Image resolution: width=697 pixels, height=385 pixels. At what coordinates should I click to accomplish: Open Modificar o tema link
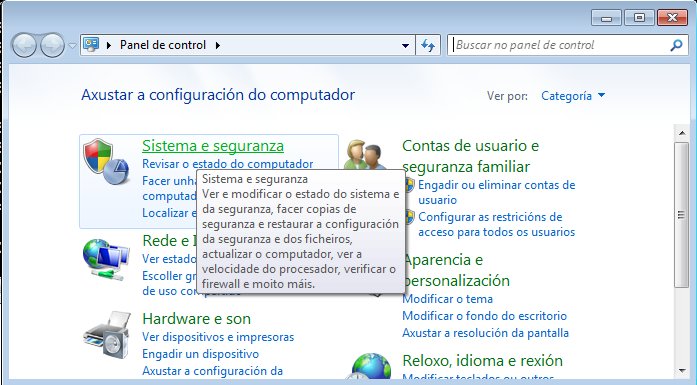click(447, 299)
